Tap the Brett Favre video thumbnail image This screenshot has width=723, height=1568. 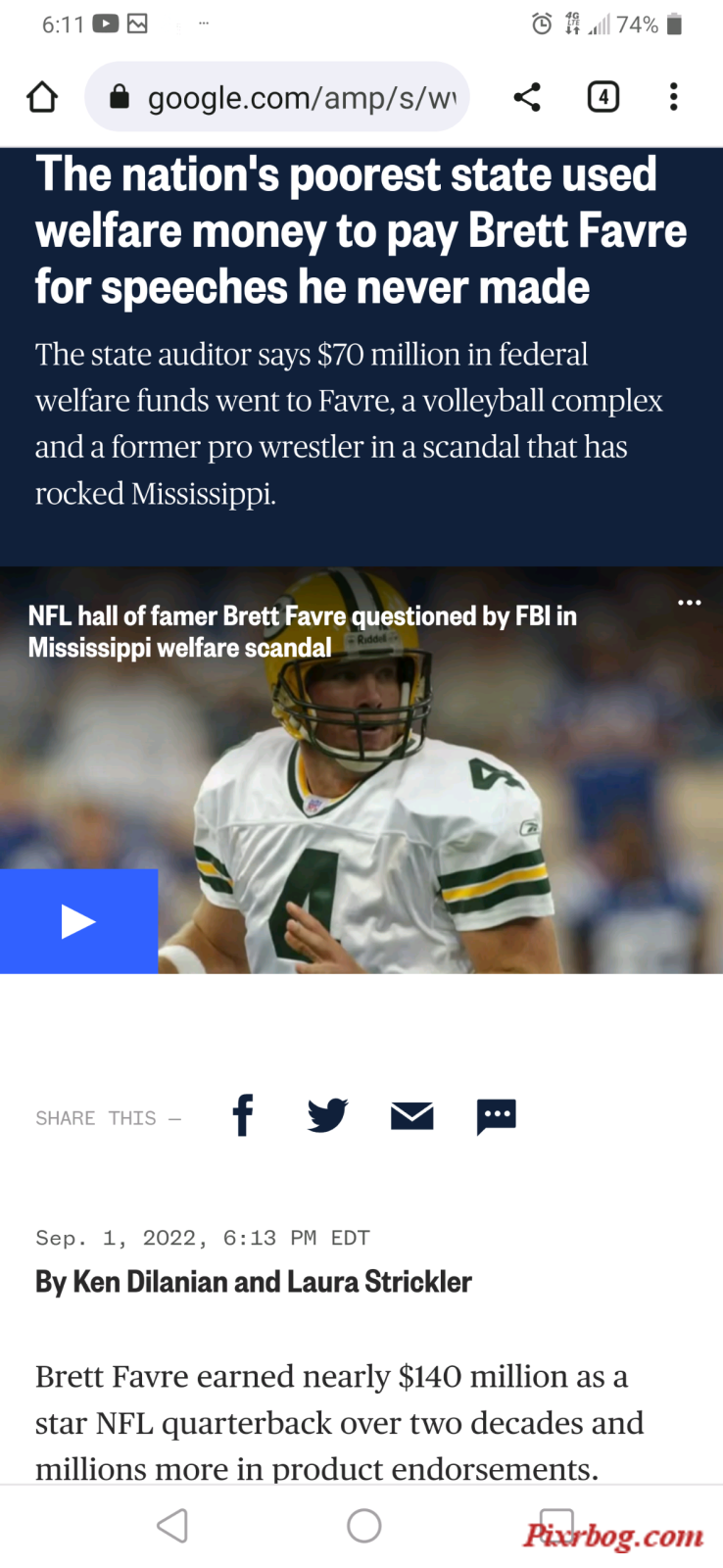(361, 770)
